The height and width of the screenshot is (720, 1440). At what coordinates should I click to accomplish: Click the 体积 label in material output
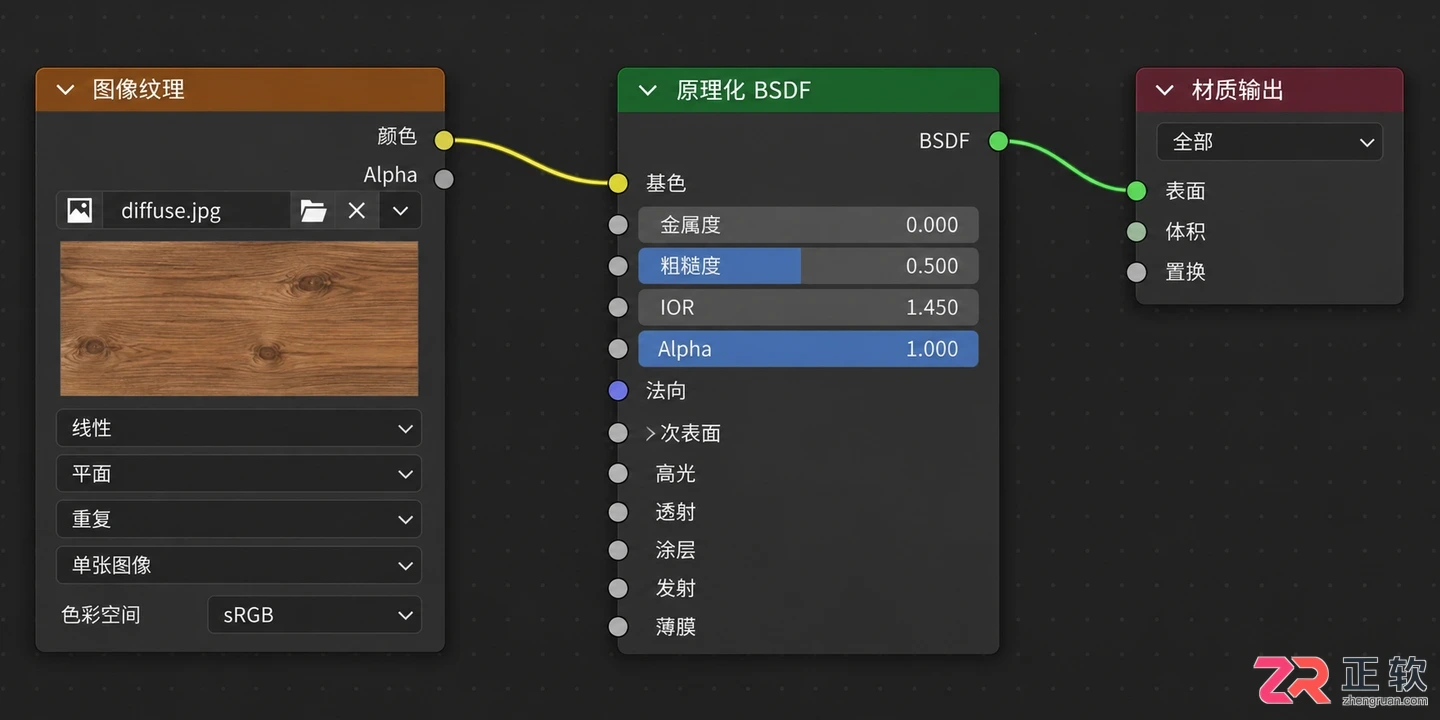click(1185, 232)
